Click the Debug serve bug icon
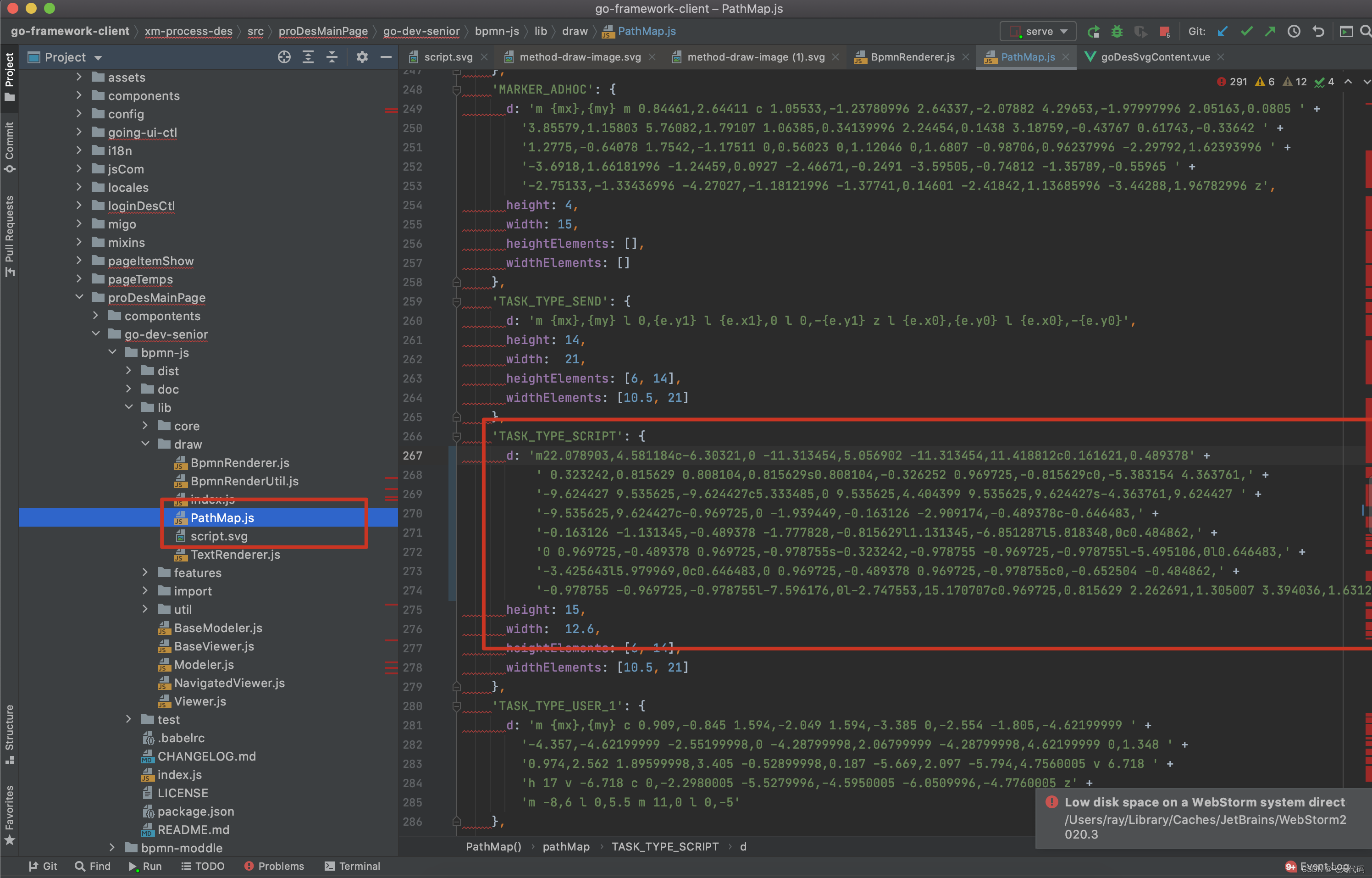1372x878 pixels. (1117, 31)
